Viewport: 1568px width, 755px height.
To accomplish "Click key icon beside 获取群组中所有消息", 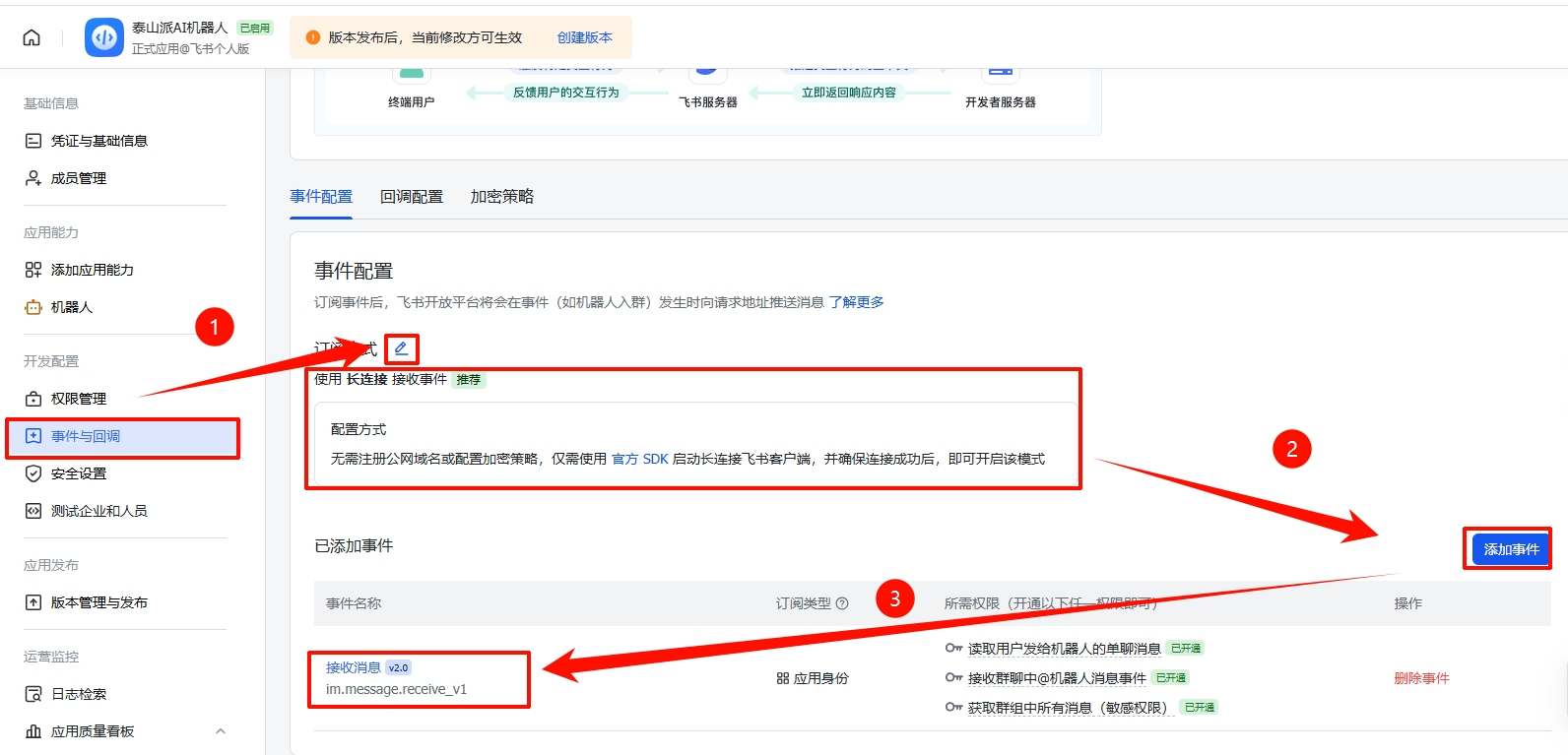I will (x=953, y=707).
